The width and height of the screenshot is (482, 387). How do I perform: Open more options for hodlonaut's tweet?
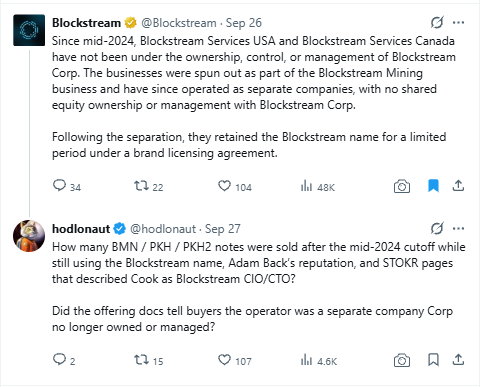click(458, 229)
